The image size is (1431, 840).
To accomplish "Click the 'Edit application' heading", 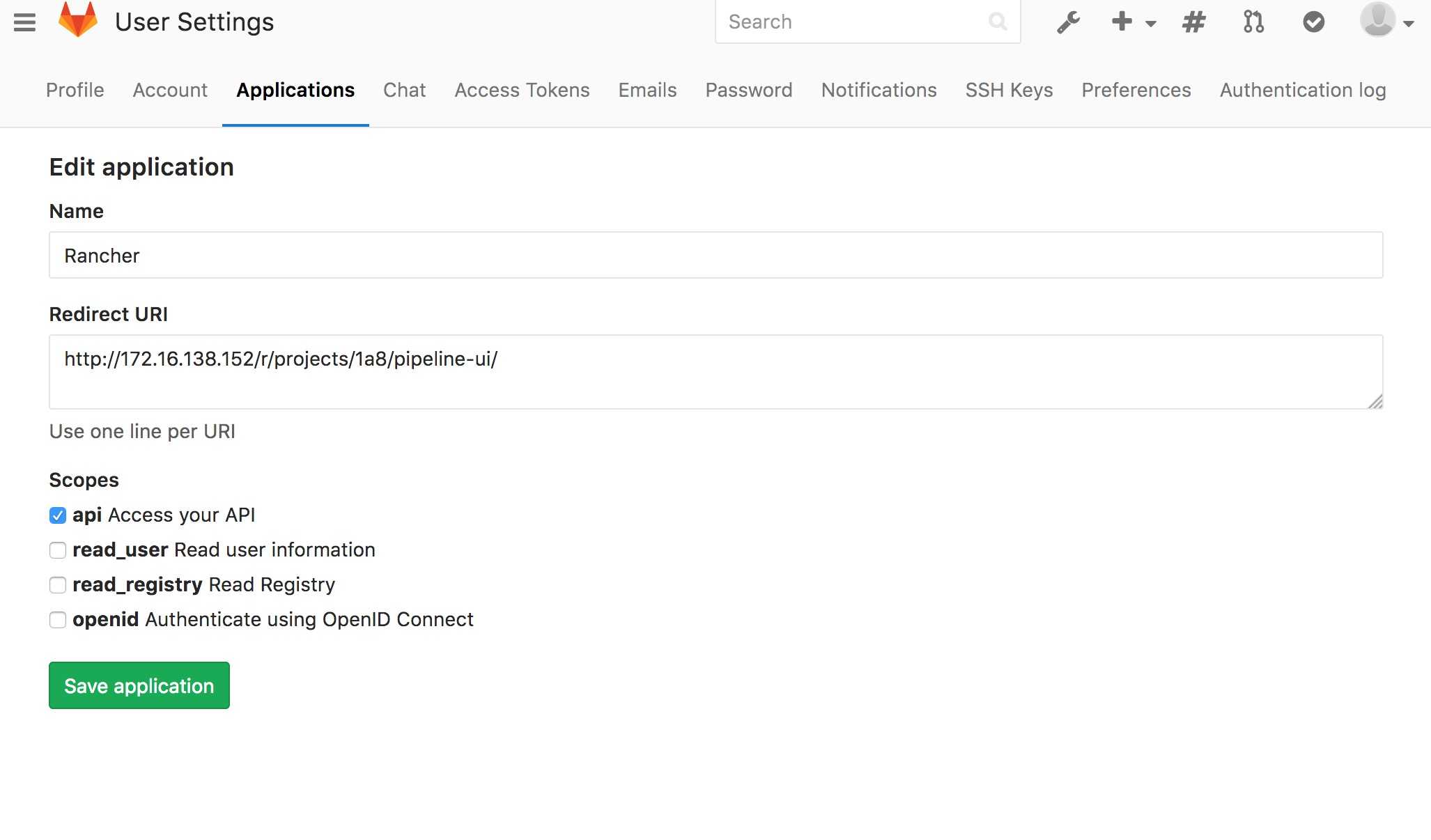I will (x=141, y=167).
